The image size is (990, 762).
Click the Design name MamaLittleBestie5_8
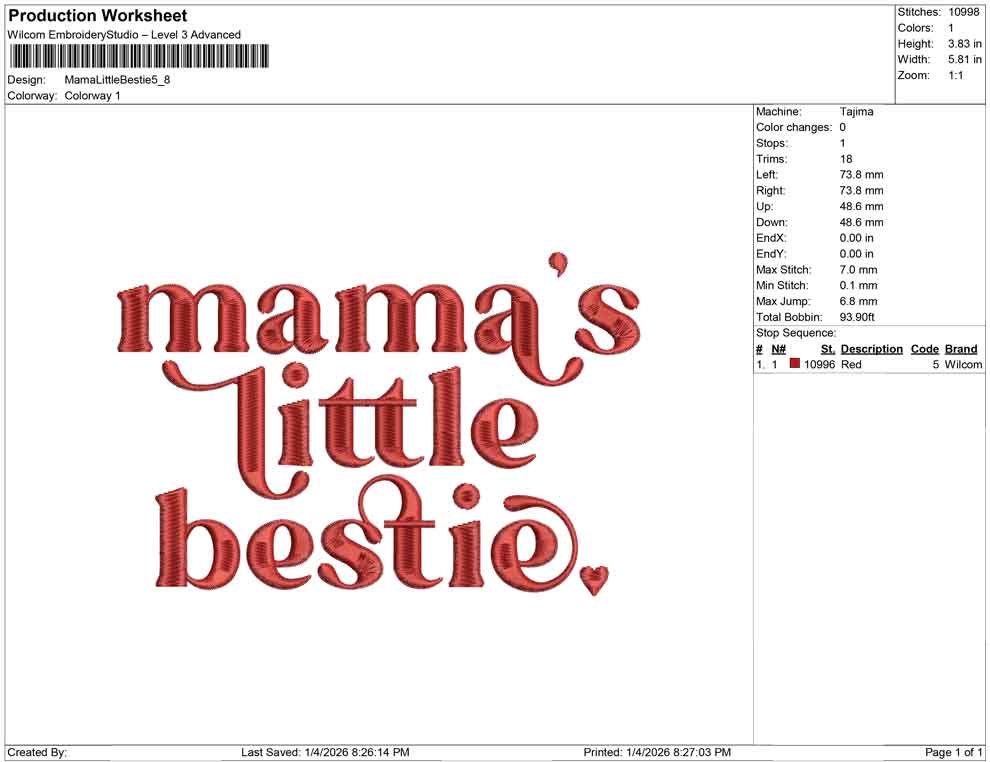[x=118, y=80]
